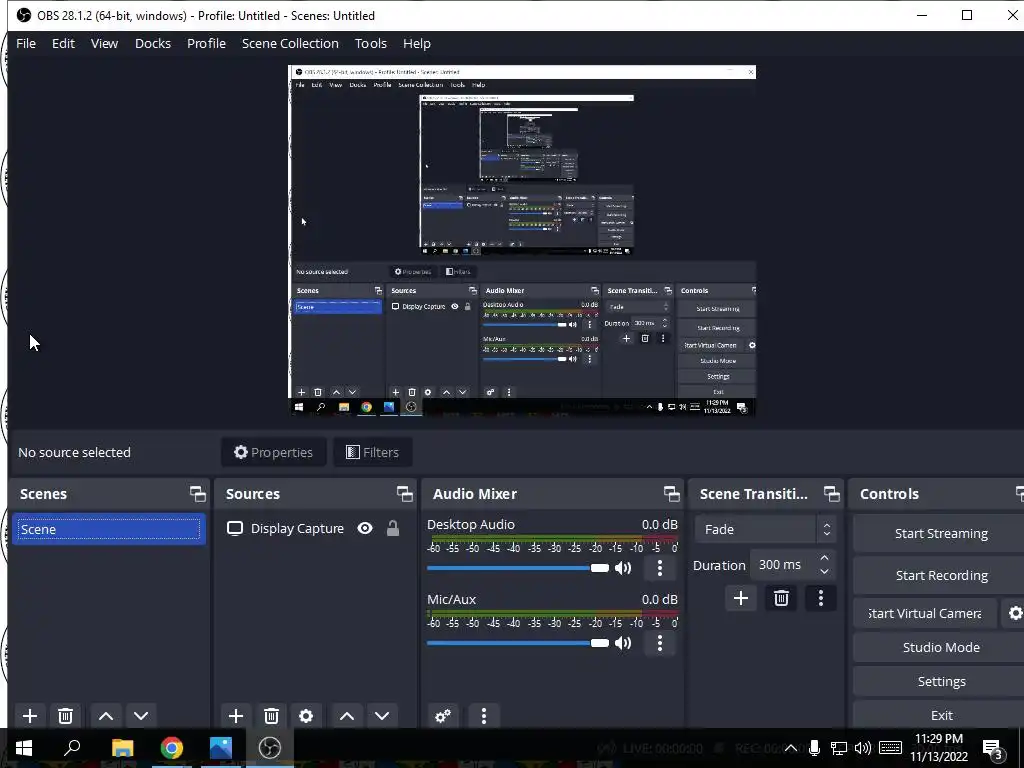Open Virtual Camera settings gear
This screenshot has height=768, width=1024.
[1014, 613]
